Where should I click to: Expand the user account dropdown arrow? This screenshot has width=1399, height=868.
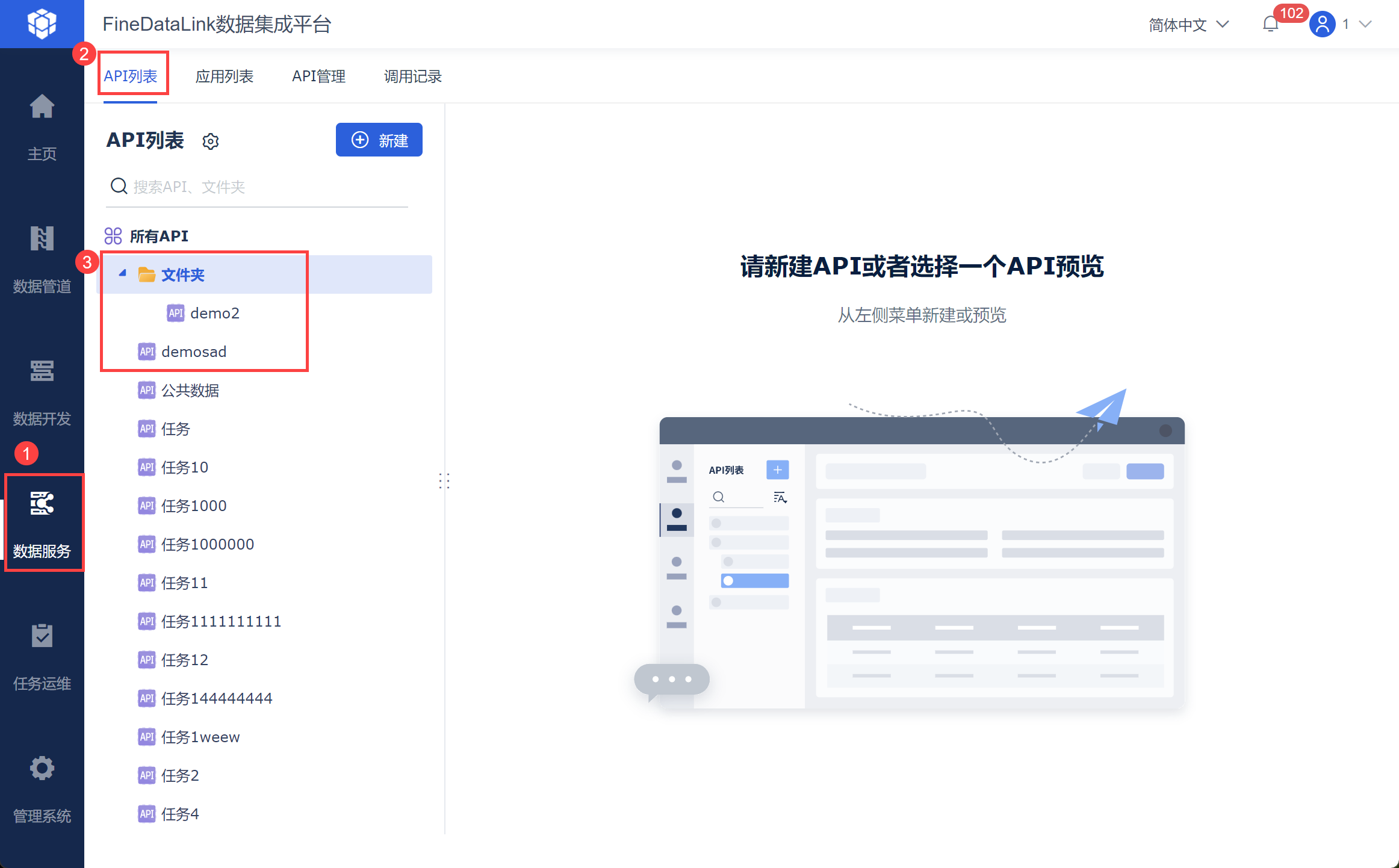click(1365, 25)
